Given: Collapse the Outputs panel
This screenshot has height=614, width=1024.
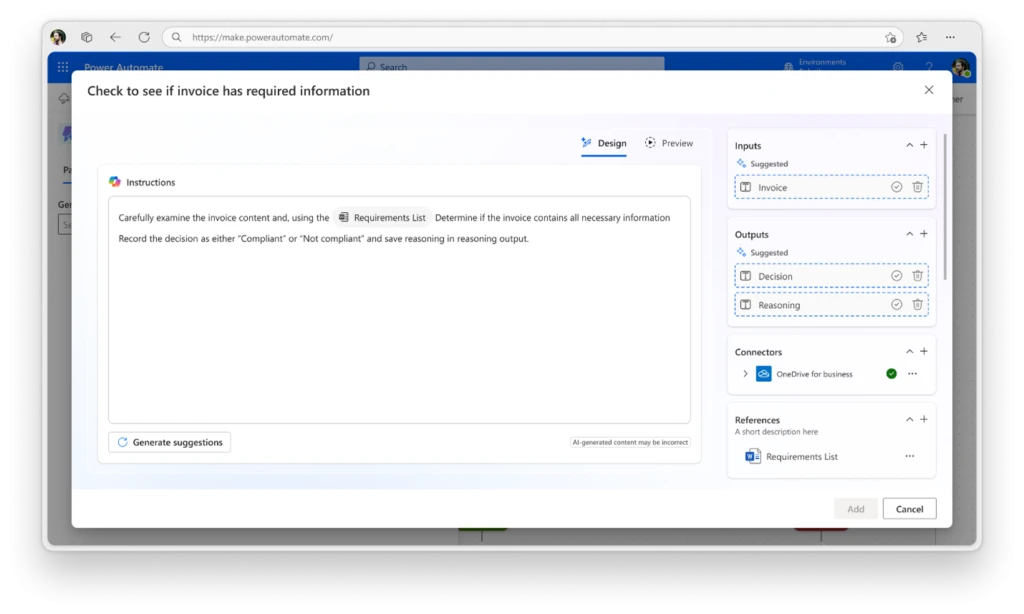Looking at the screenshot, I should pyautogui.click(x=909, y=233).
